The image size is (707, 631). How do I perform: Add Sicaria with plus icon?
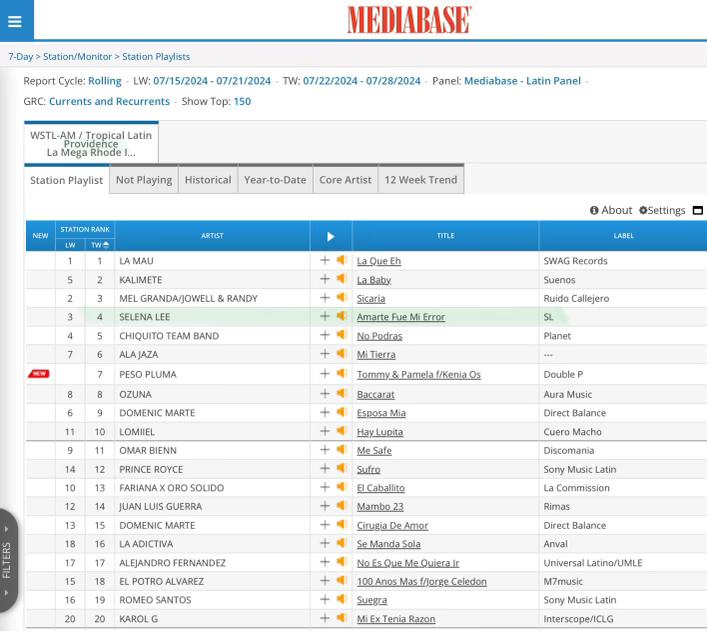pyautogui.click(x=325, y=298)
